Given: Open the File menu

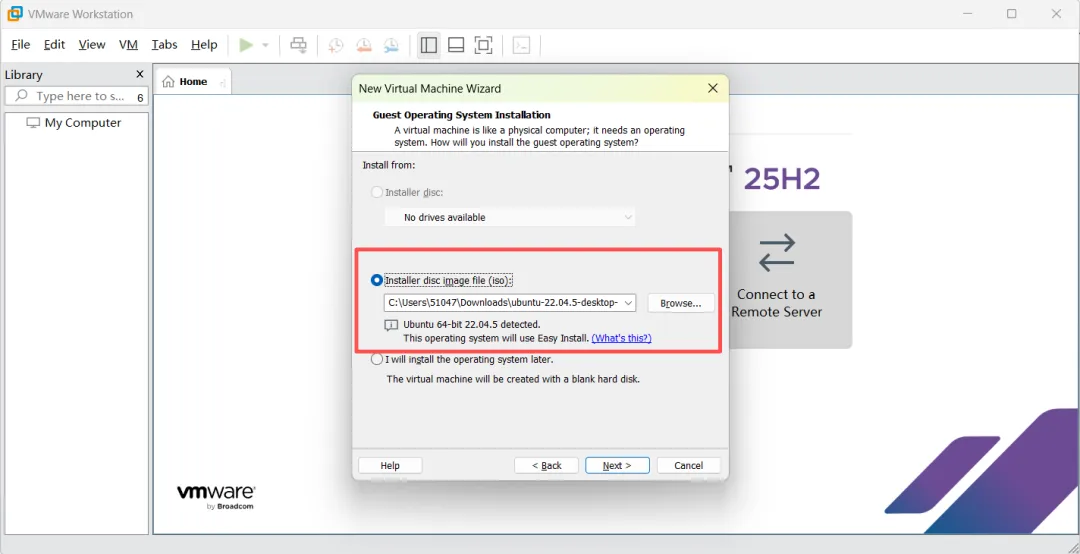Looking at the screenshot, I should click(21, 45).
